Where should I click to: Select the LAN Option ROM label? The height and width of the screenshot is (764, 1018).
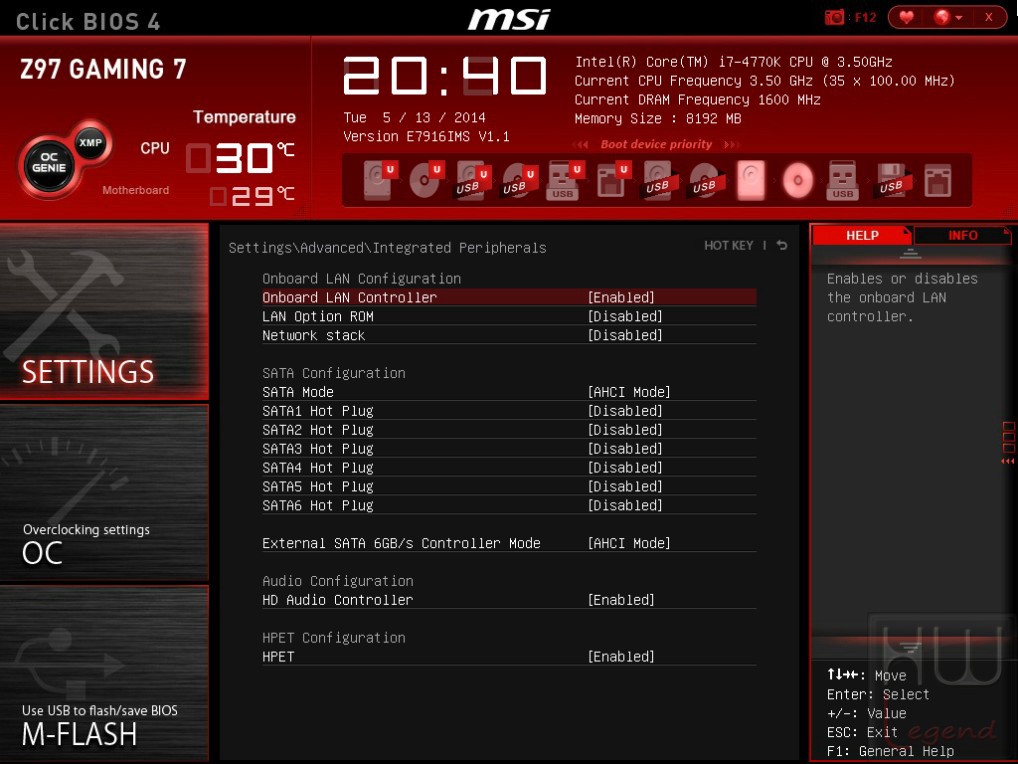(317, 316)
